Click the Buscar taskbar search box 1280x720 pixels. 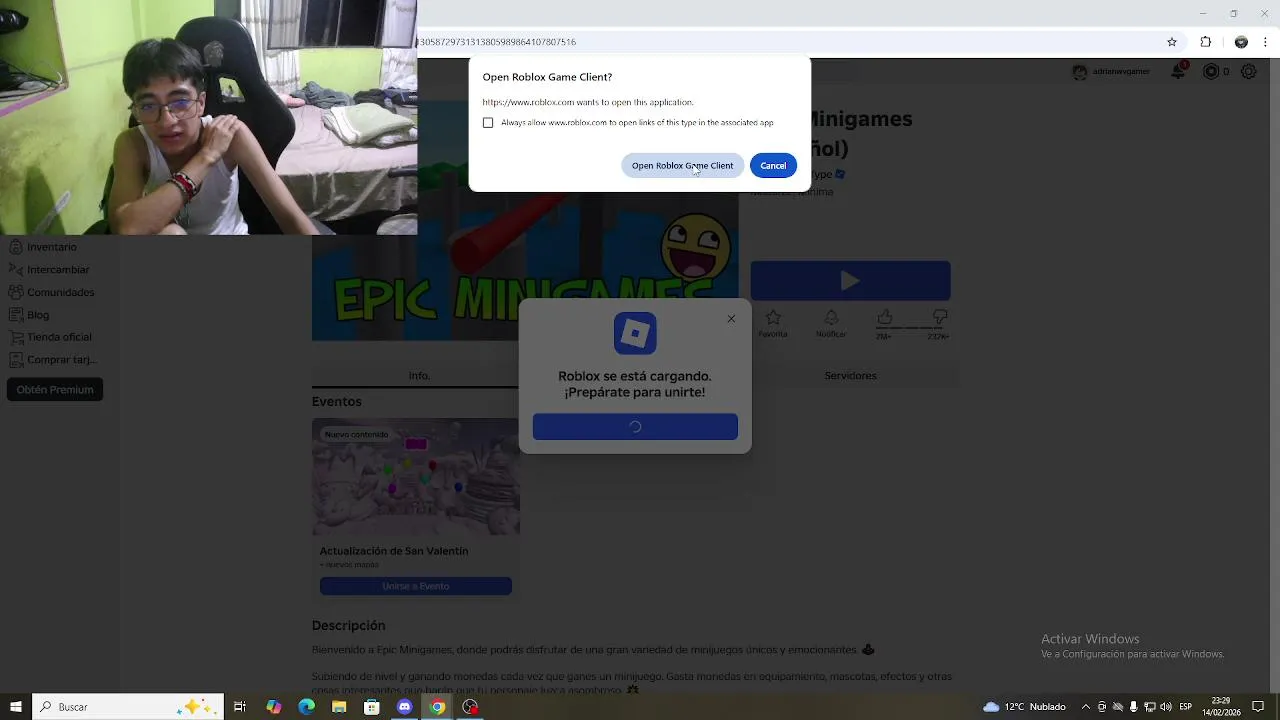tap(128, 707)
